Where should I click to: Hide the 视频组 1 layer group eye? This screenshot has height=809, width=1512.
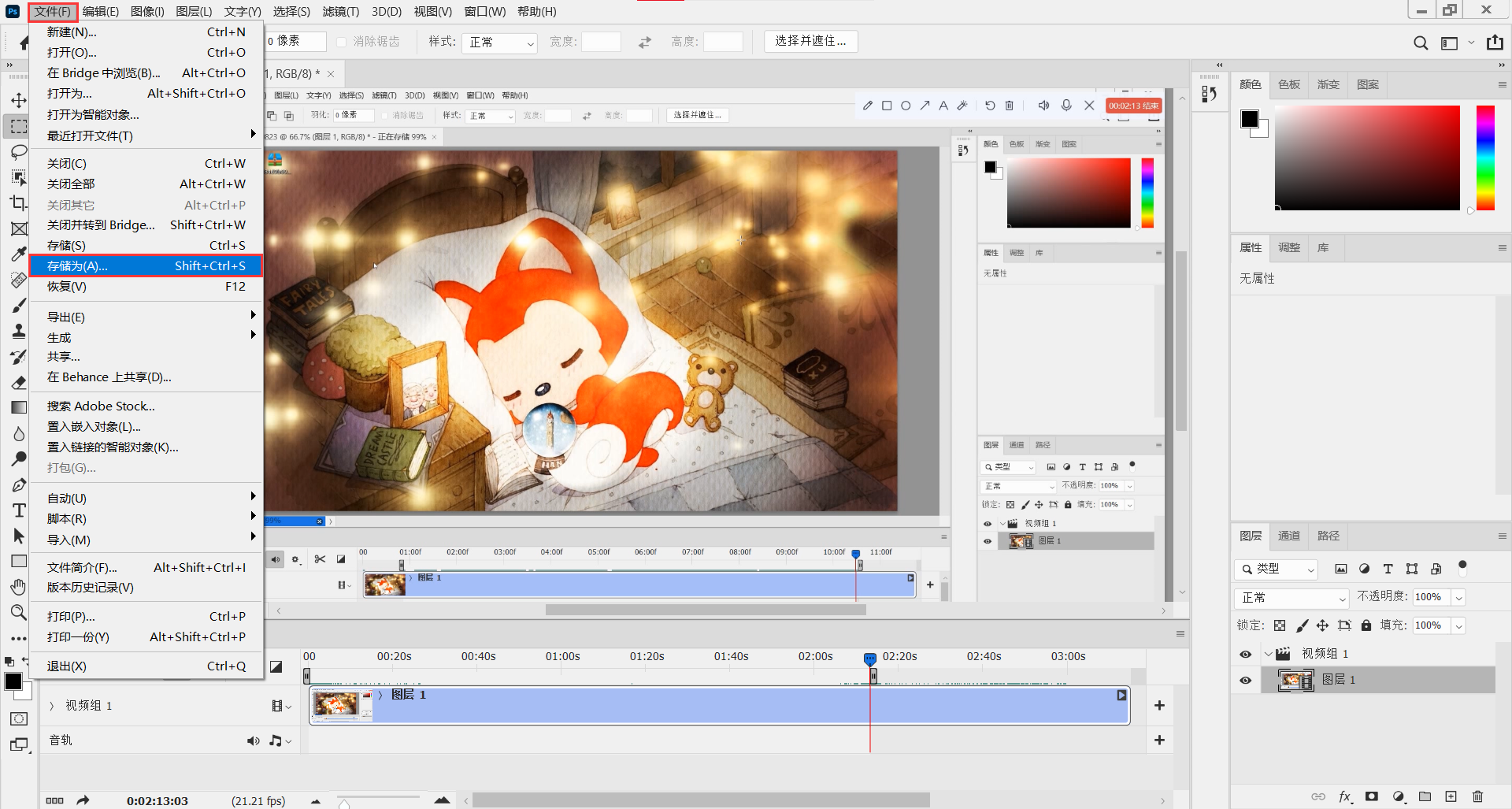[1245, 654]
